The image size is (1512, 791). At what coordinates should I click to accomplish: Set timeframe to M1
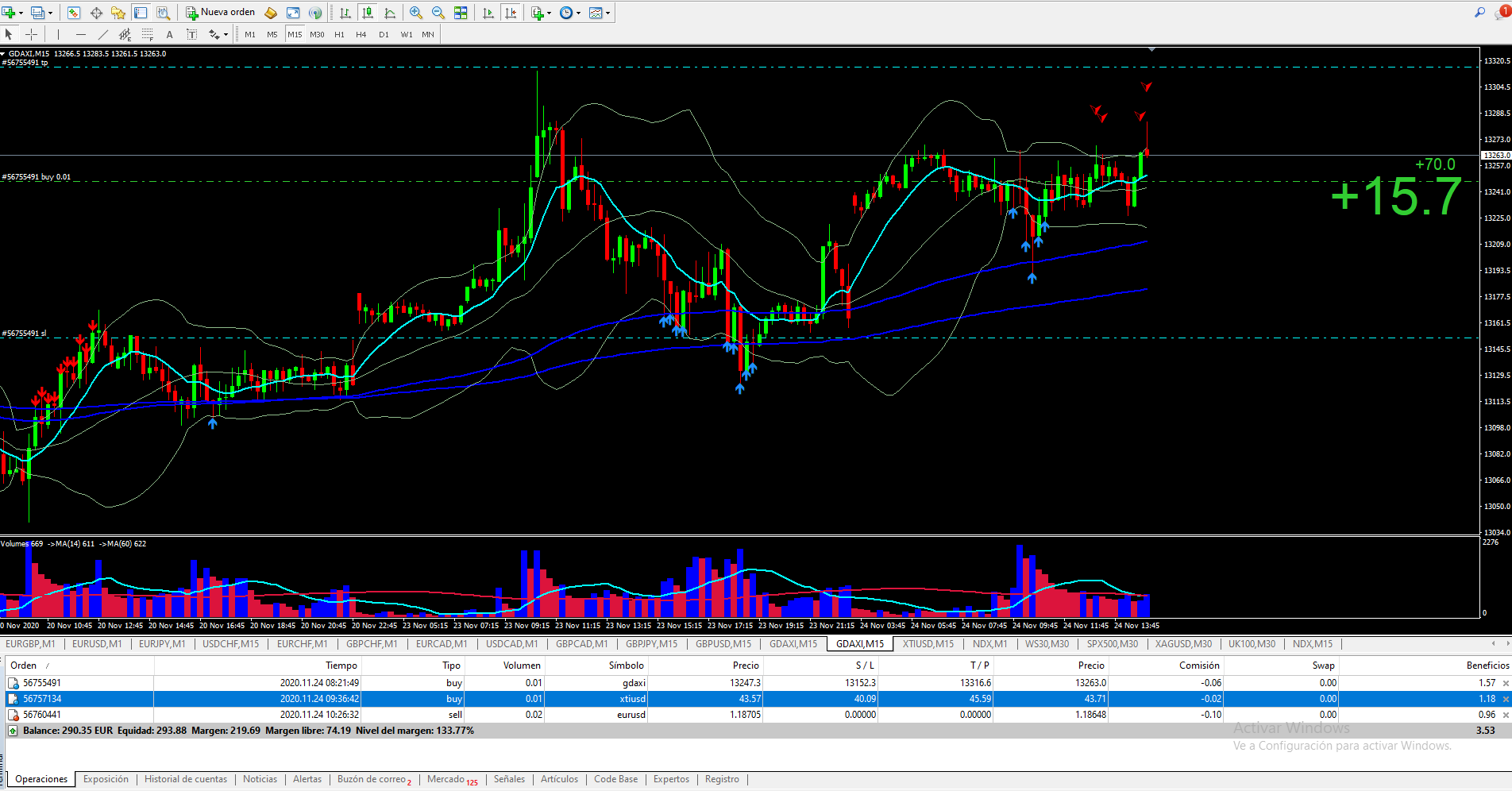(x=250, y=35)
